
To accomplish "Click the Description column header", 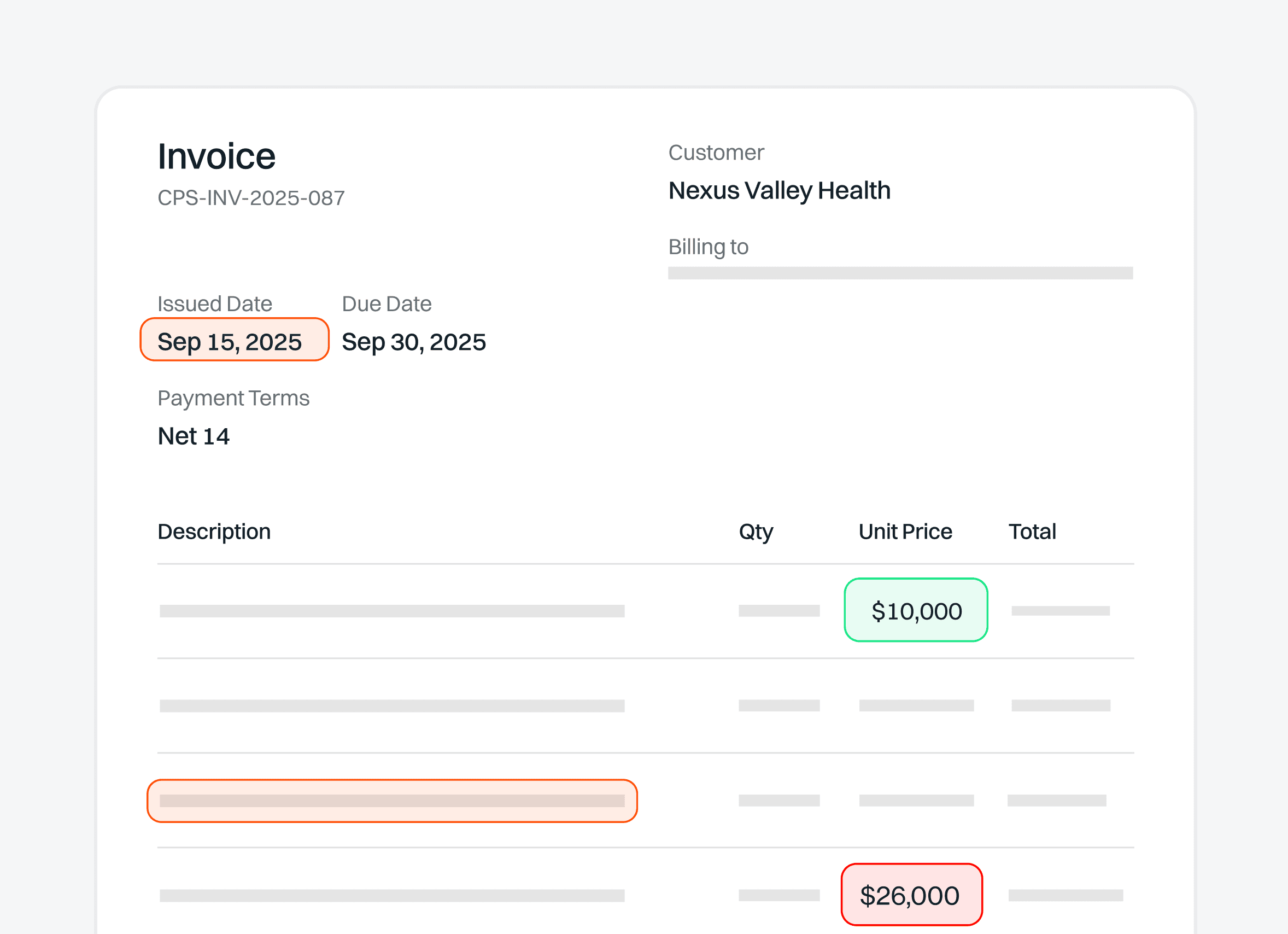I will click(214, 532).
